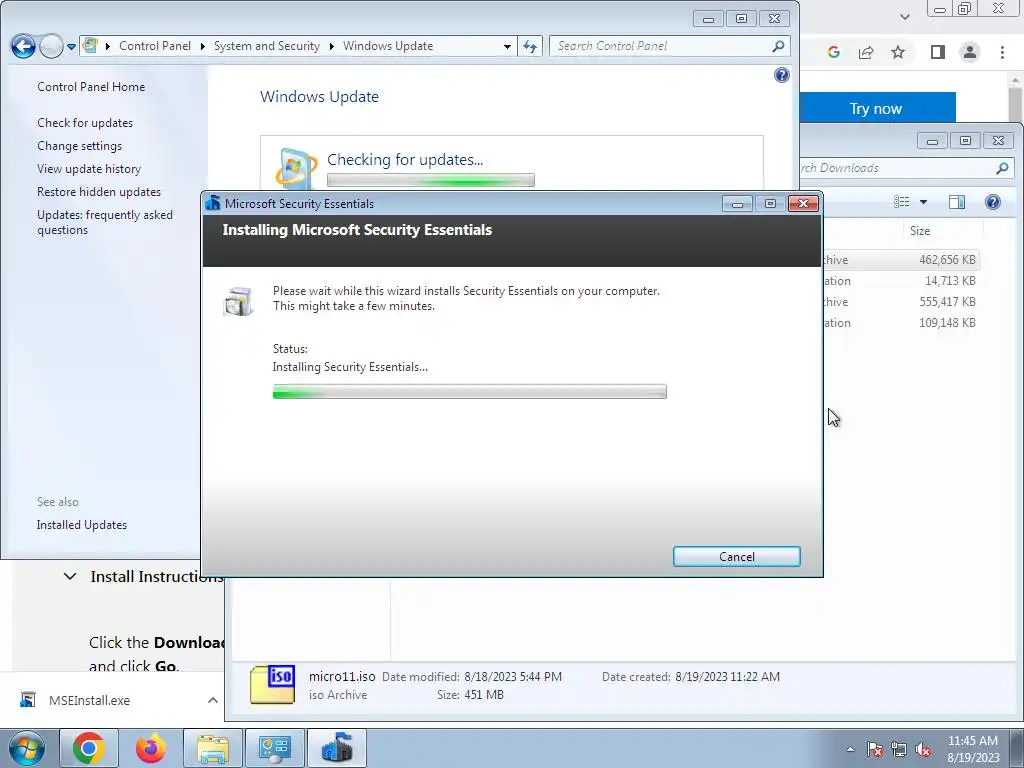
Task: Click Restore hidden updates link
Action: (x=99, y=191)
